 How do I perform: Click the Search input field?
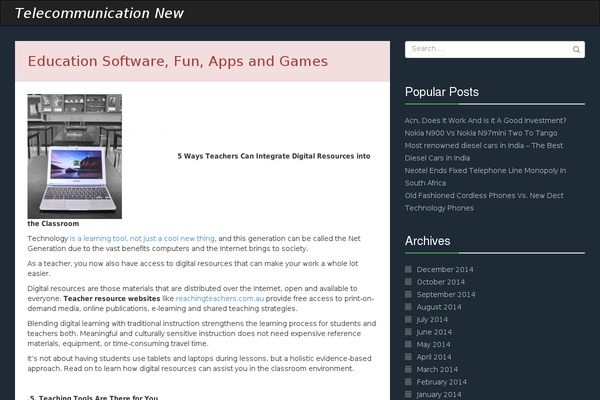click(x=495, y=49)
